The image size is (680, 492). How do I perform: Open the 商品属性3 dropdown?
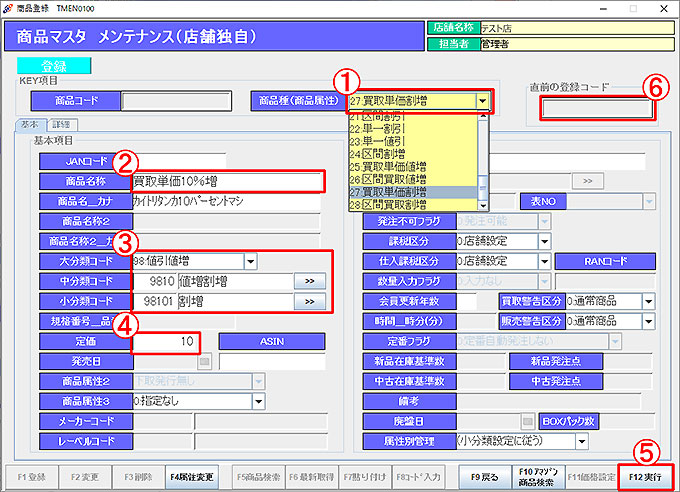point(258,401)
